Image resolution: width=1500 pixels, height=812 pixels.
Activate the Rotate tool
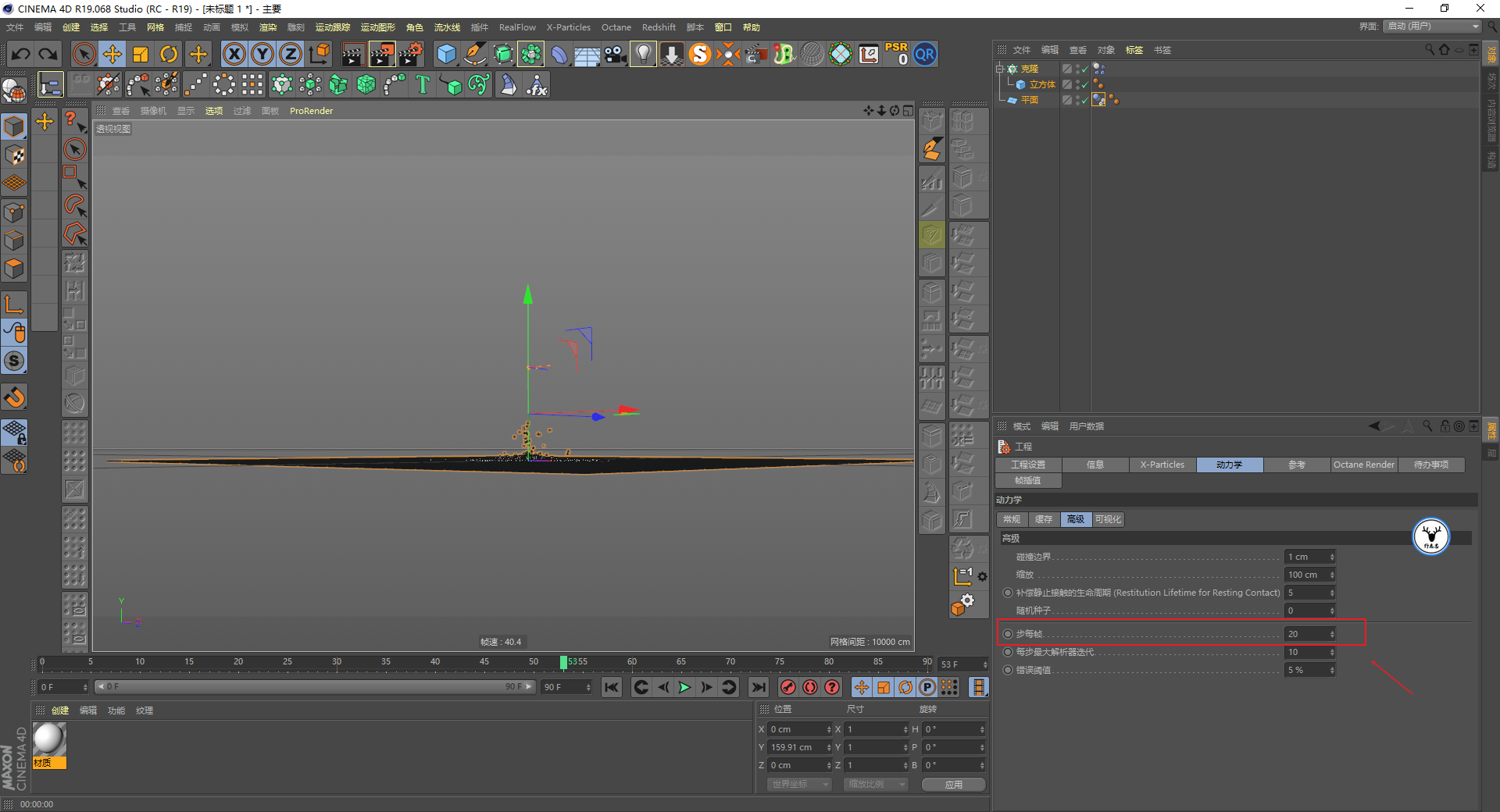[x=169, y=54]
